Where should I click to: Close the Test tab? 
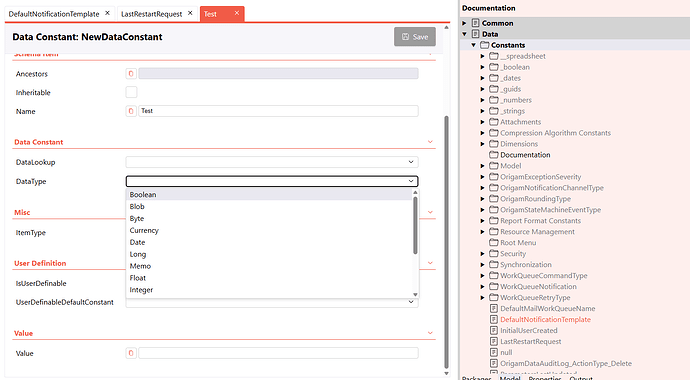(x=237, y=13)
